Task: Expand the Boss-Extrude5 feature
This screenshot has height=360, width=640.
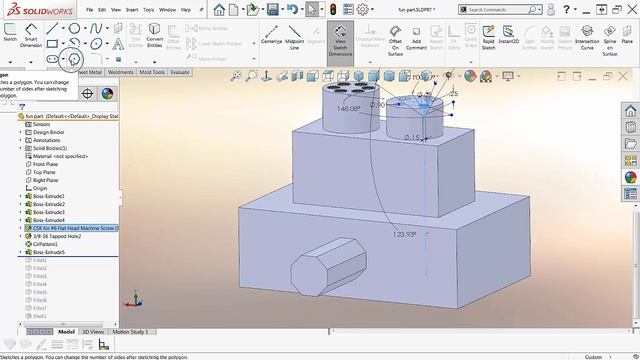Action: (21, 252)
